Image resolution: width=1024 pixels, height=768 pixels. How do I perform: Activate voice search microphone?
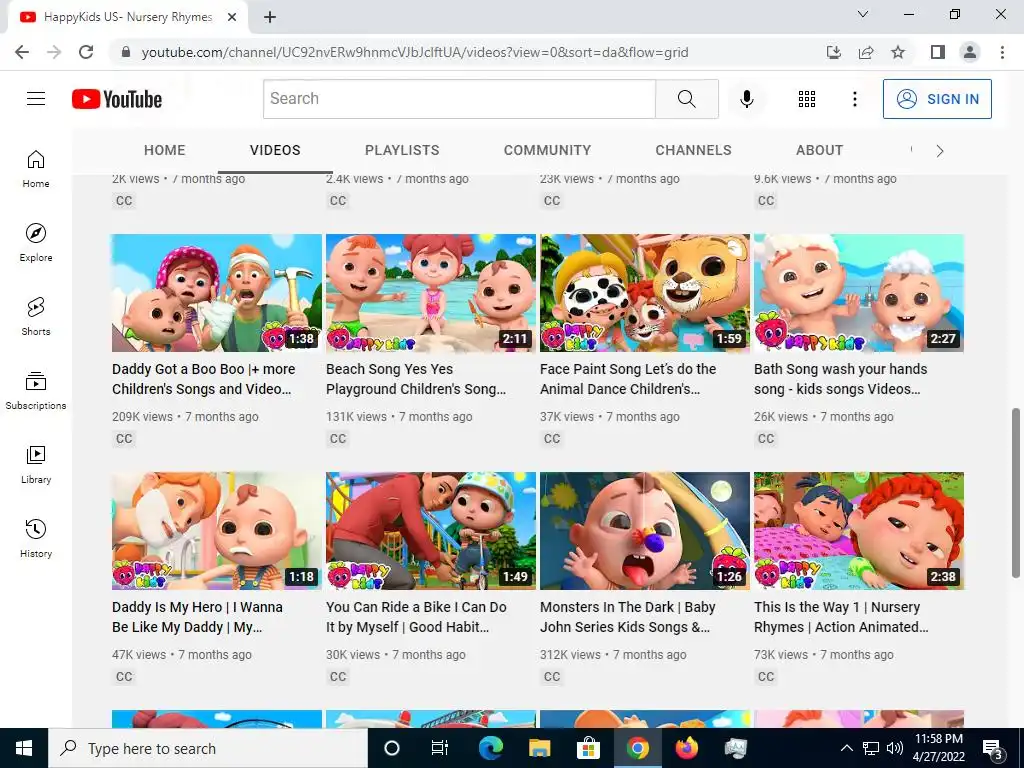746,99
